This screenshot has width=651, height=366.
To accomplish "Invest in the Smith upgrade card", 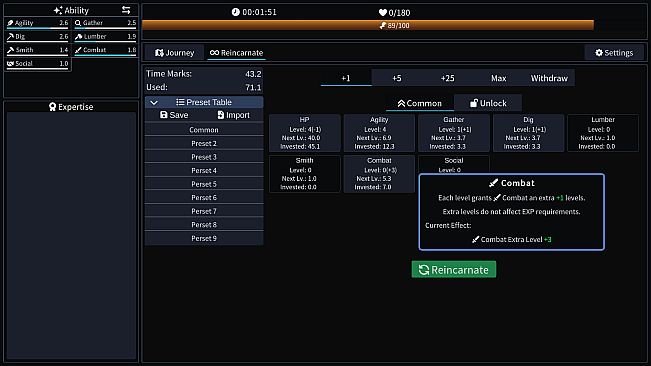I will [305, 174].
